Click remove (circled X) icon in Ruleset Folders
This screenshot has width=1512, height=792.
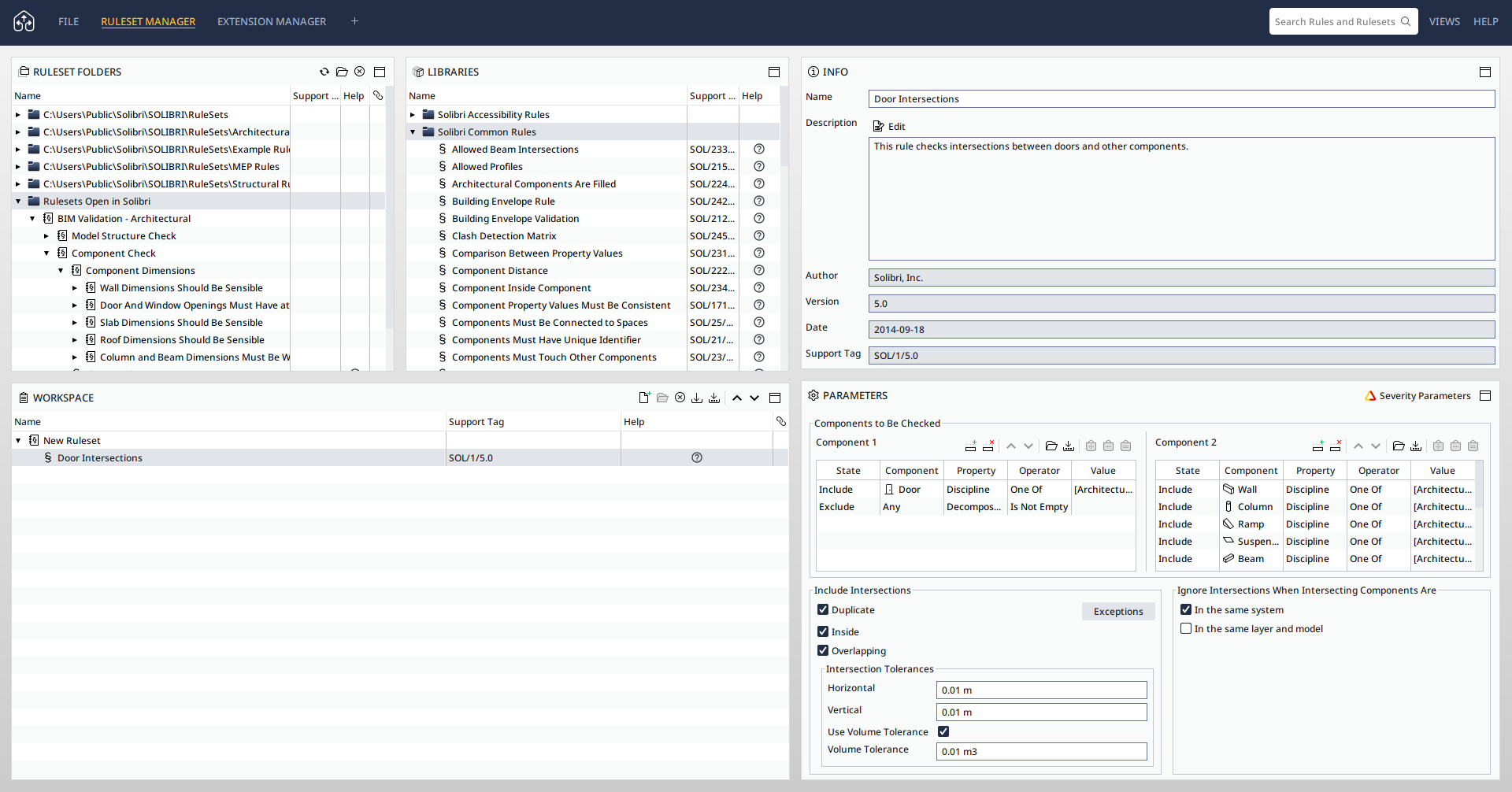(360, 72)
